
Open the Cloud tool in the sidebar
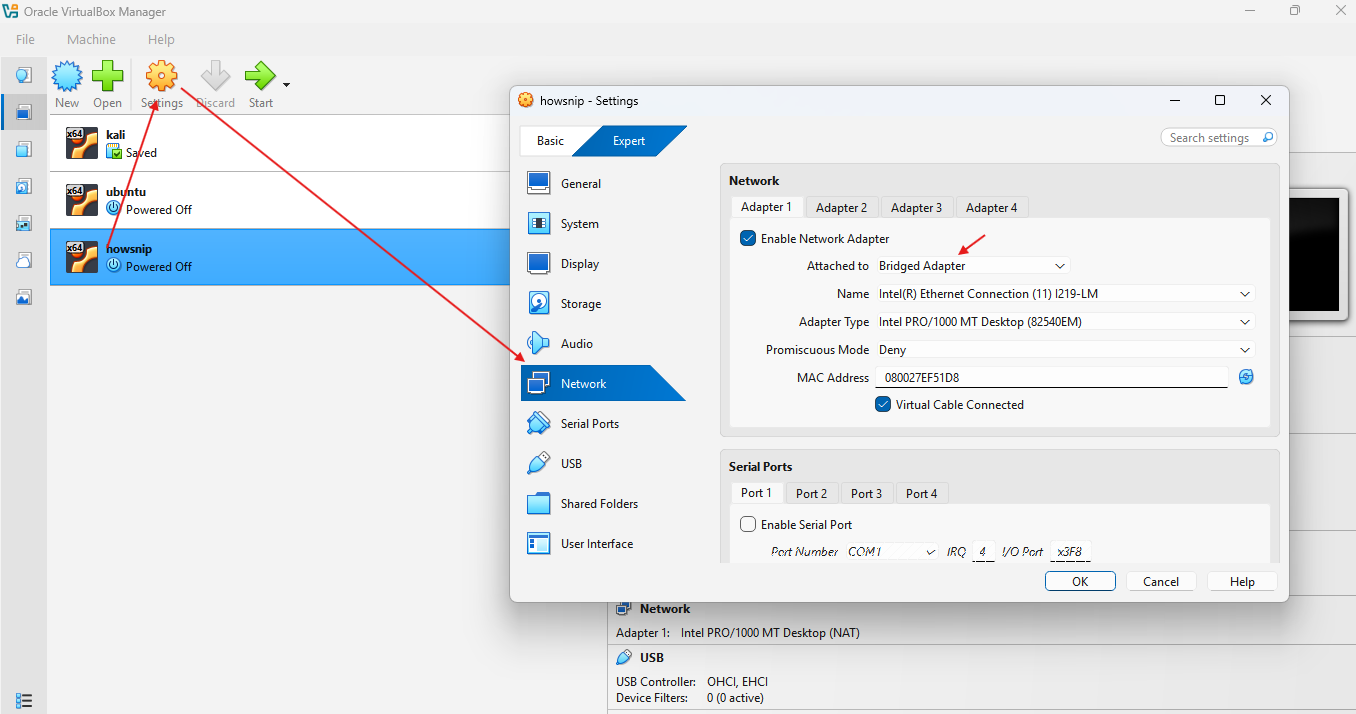click(x=24, y=260)
